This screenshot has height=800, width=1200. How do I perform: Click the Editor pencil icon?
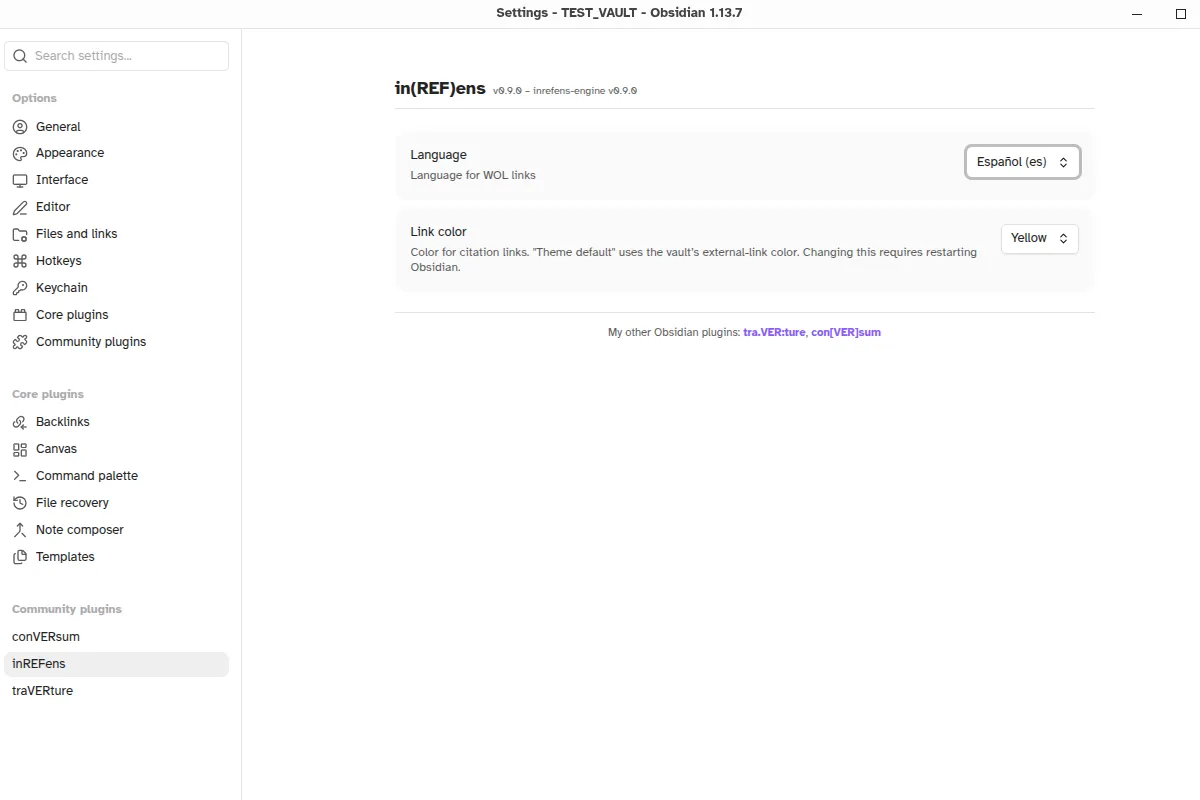(20, 208)
